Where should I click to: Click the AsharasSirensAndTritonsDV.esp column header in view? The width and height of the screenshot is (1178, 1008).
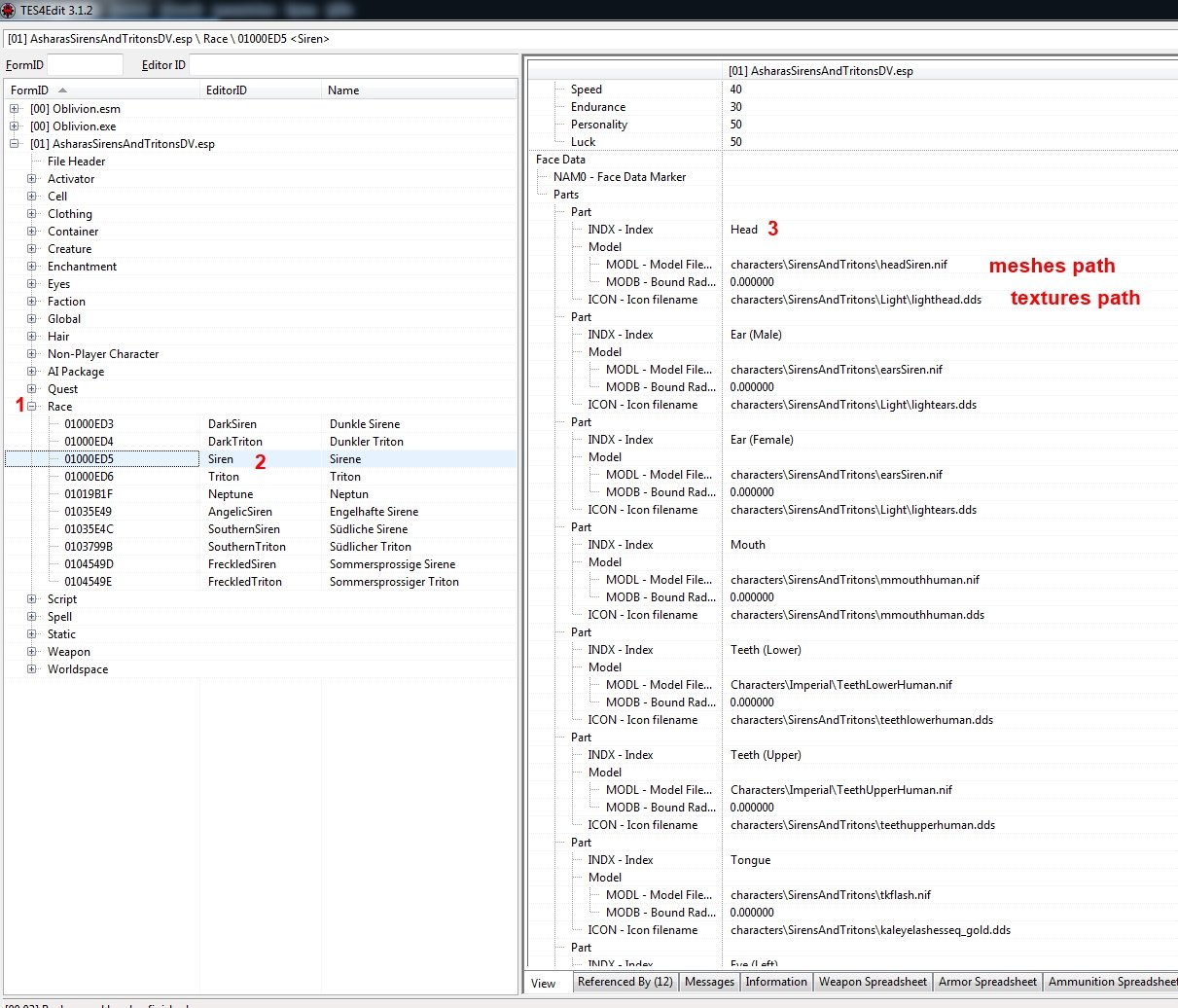(x=949, y=71)
